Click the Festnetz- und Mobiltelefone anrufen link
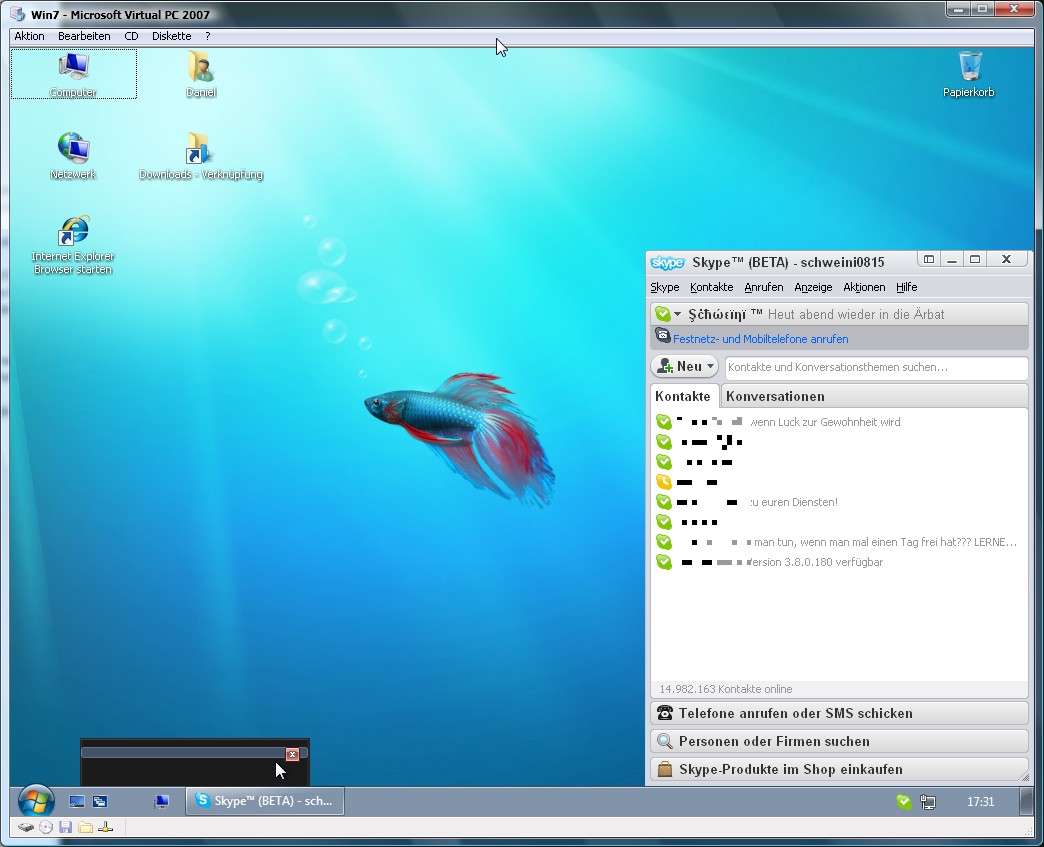Viewport: 1044px width, 847px height. (760, 339)
